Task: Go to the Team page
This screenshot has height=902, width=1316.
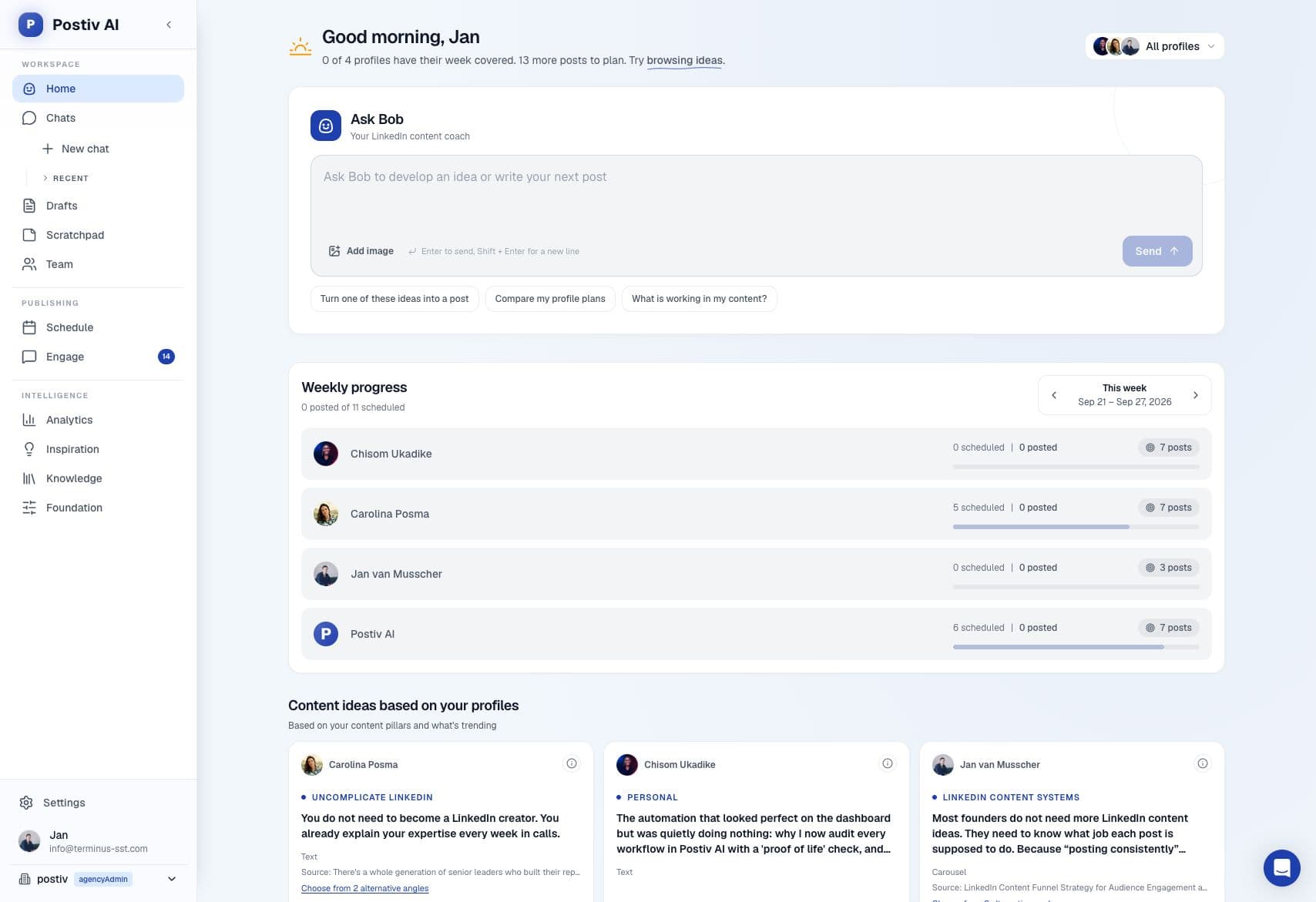Action: tap(98, 264)
